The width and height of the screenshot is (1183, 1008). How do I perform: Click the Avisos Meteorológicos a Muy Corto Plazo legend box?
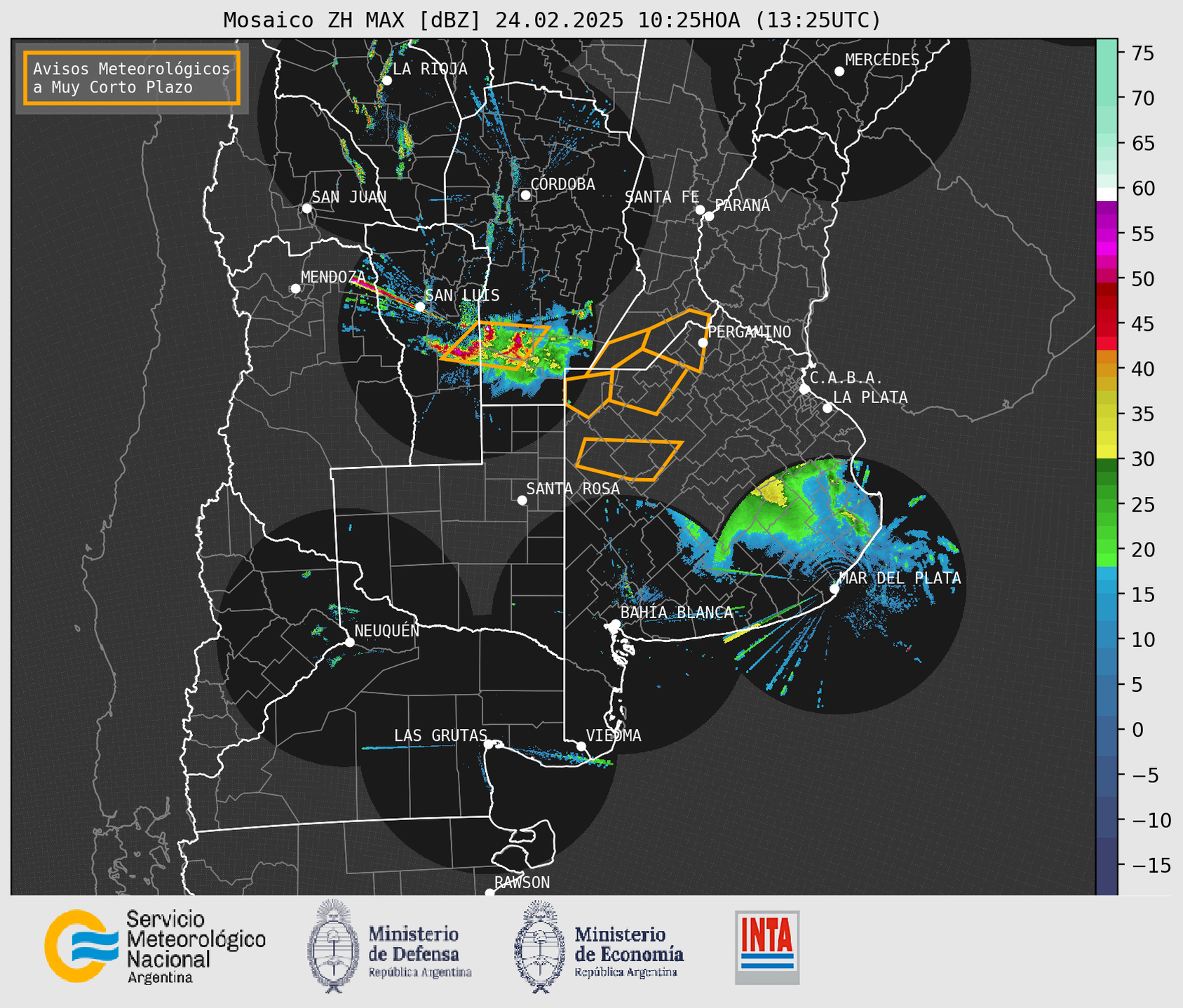132,78
